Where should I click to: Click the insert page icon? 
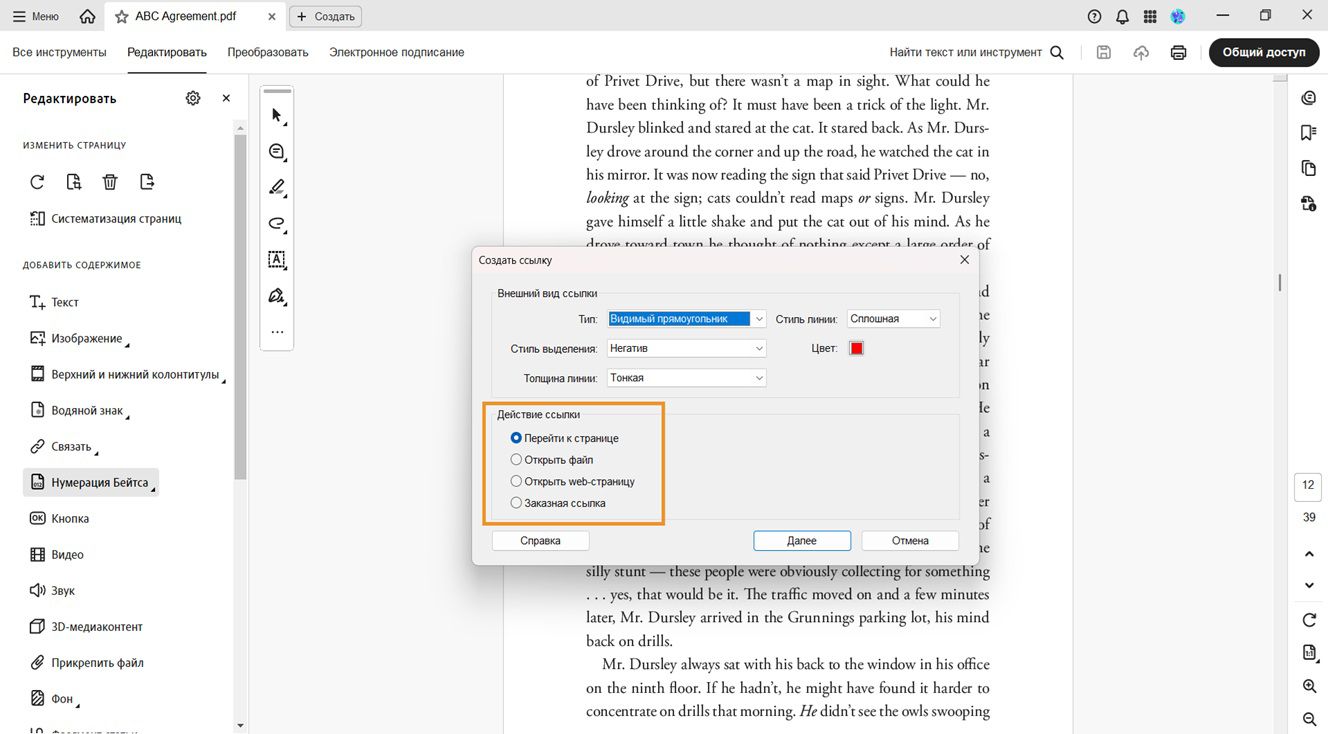click(x=74, y=182)
